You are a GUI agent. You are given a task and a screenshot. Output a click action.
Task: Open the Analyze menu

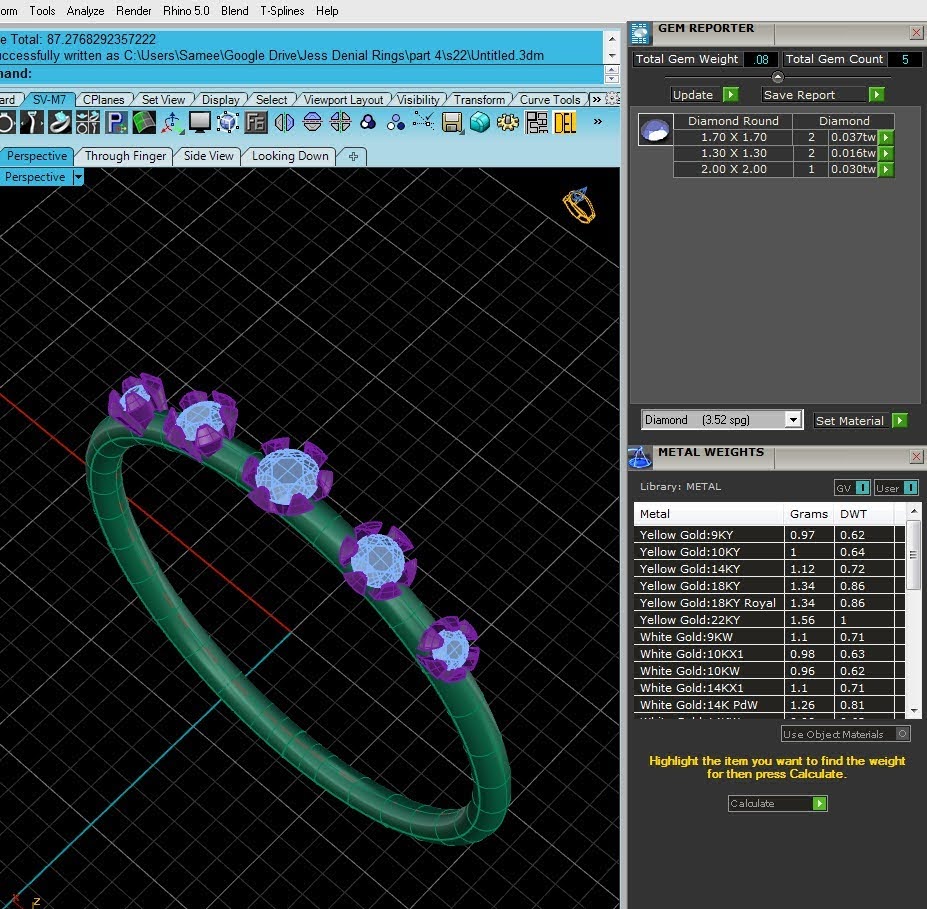point(85,11)
